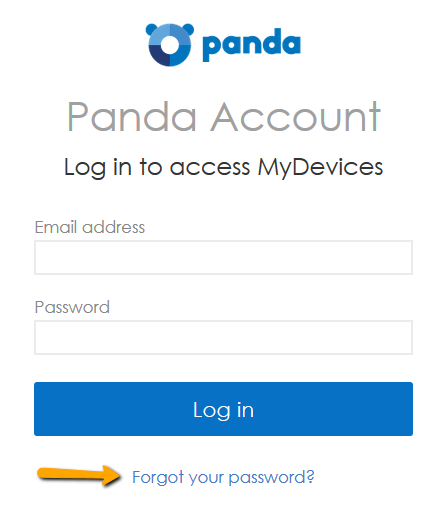Focus the Password input field

point(223,338)
